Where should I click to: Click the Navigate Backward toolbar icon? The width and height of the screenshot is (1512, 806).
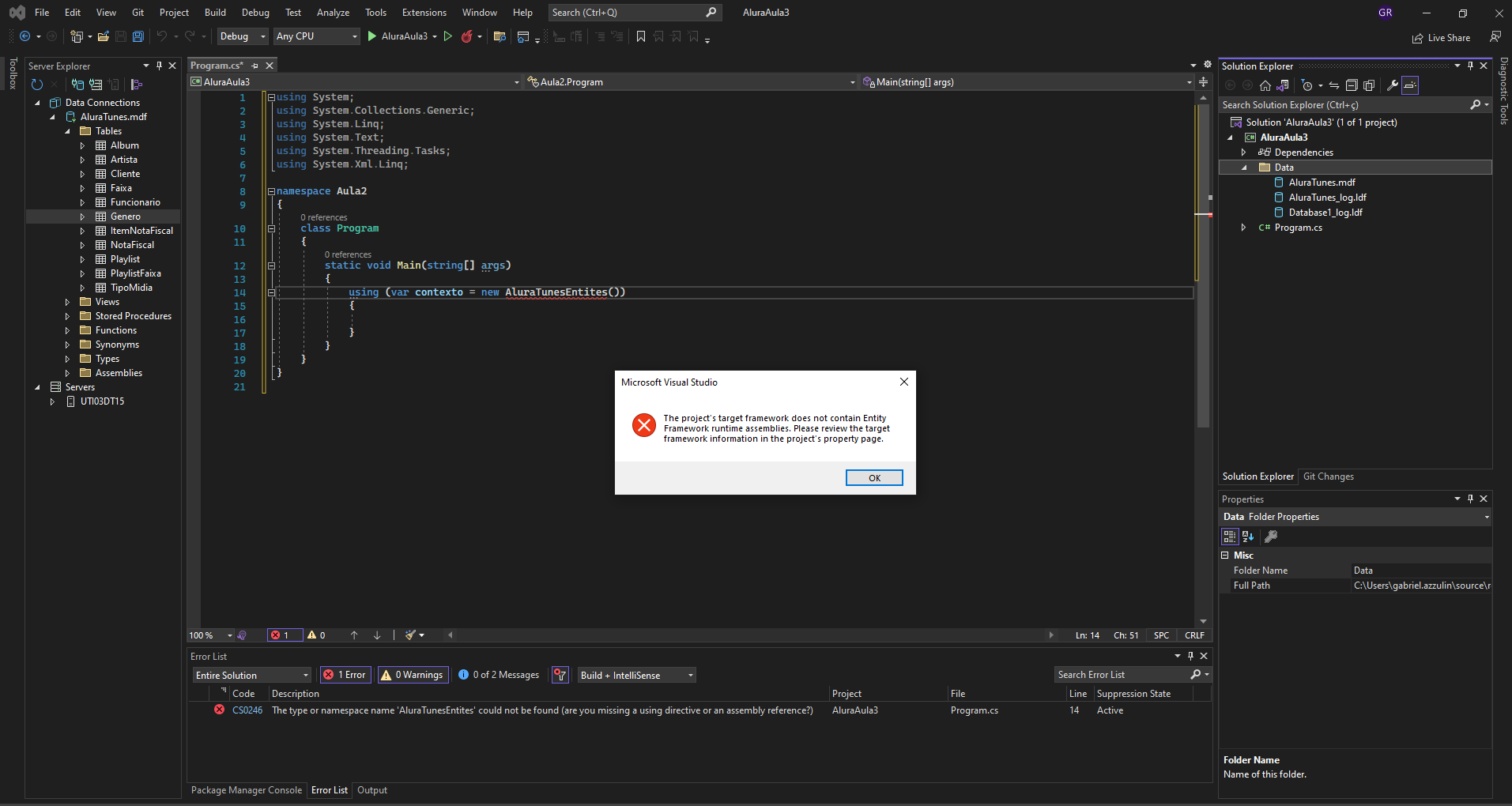(25, 36)
